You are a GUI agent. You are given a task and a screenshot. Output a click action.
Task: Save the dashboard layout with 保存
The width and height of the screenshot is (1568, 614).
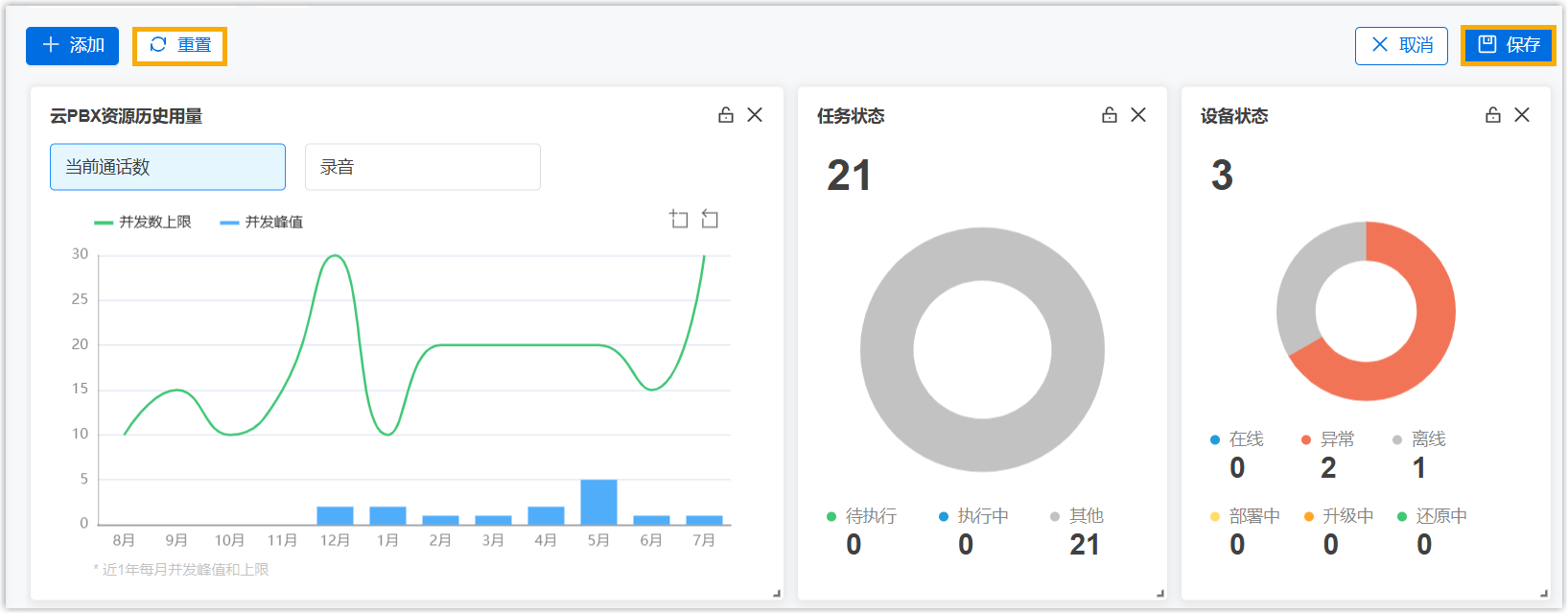pyautogui.click(x=1509, y=46)
